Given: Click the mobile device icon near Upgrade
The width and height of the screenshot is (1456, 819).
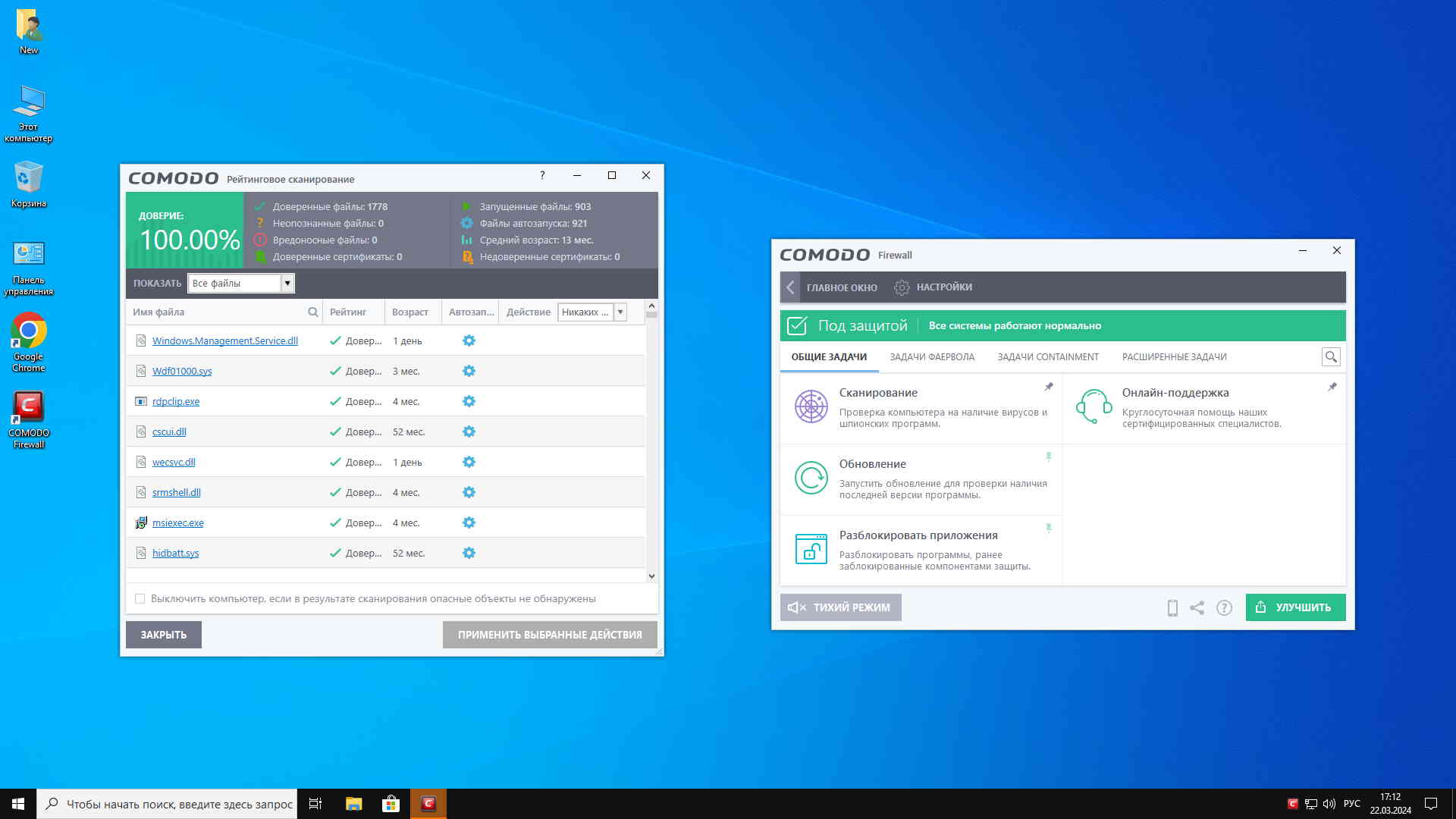Looking at the screenshot, I should (x=1172, y=607).
